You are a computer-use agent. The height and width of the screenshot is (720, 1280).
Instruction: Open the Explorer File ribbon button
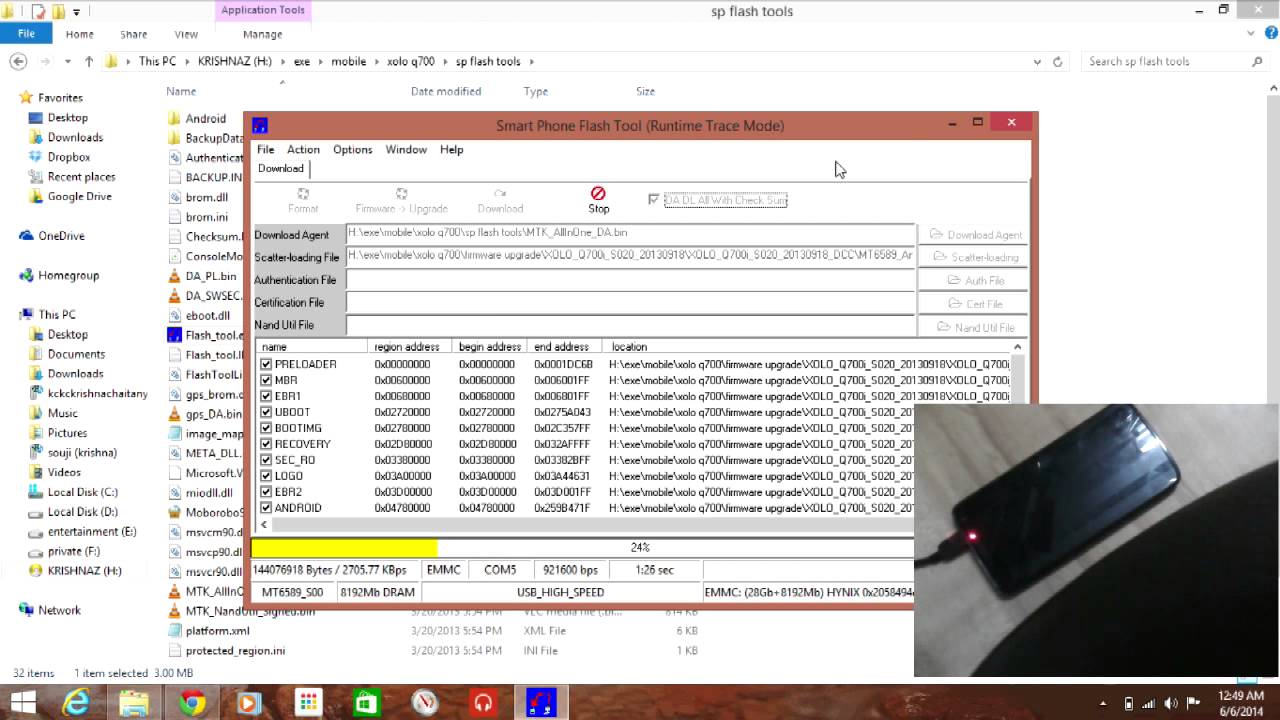[26, 34]
